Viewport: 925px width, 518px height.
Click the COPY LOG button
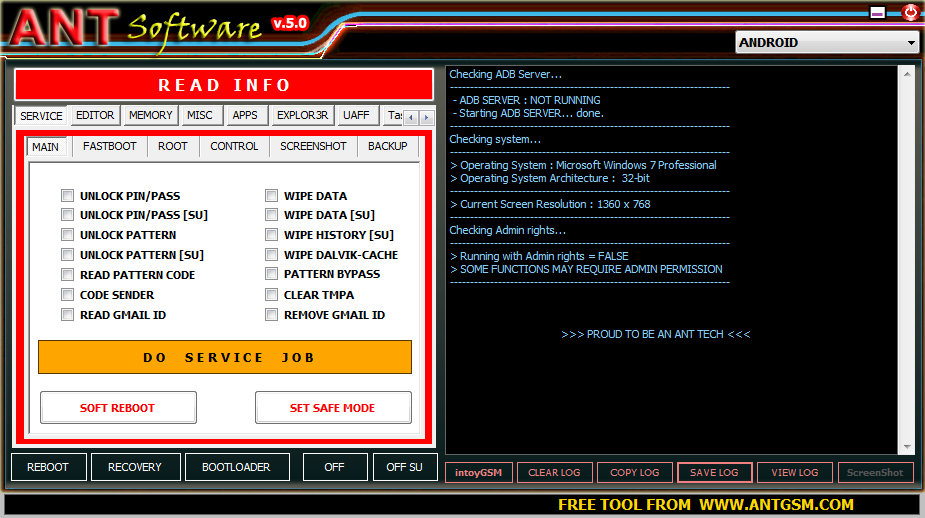pyautogui.click(x=635, y=473)
